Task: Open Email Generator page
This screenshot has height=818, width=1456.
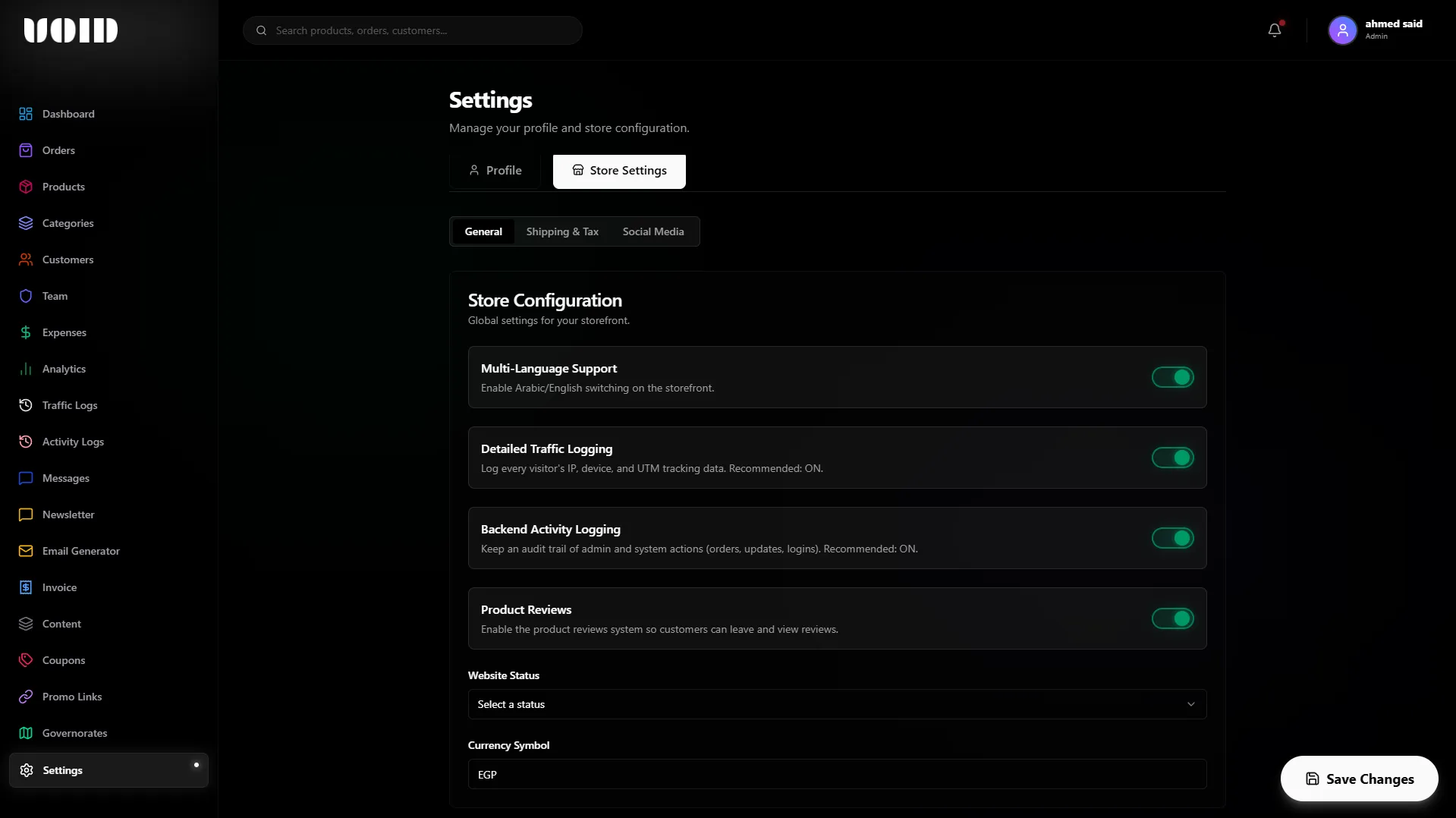Action: (x=108, y=551)
